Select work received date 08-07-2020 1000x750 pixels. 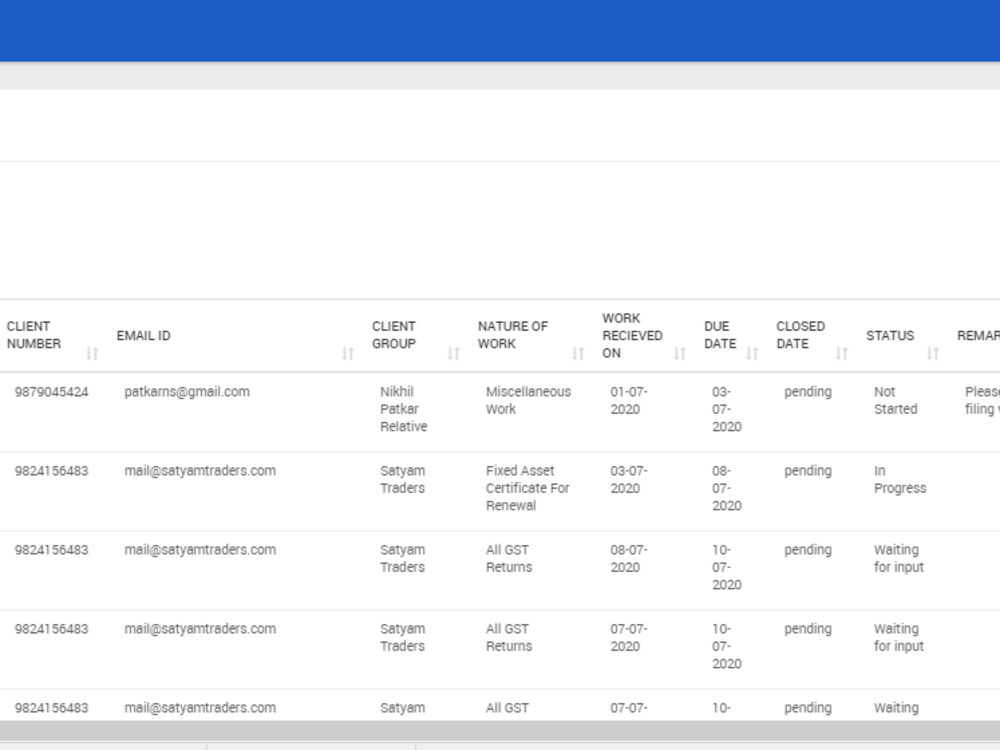coord(629,559)
